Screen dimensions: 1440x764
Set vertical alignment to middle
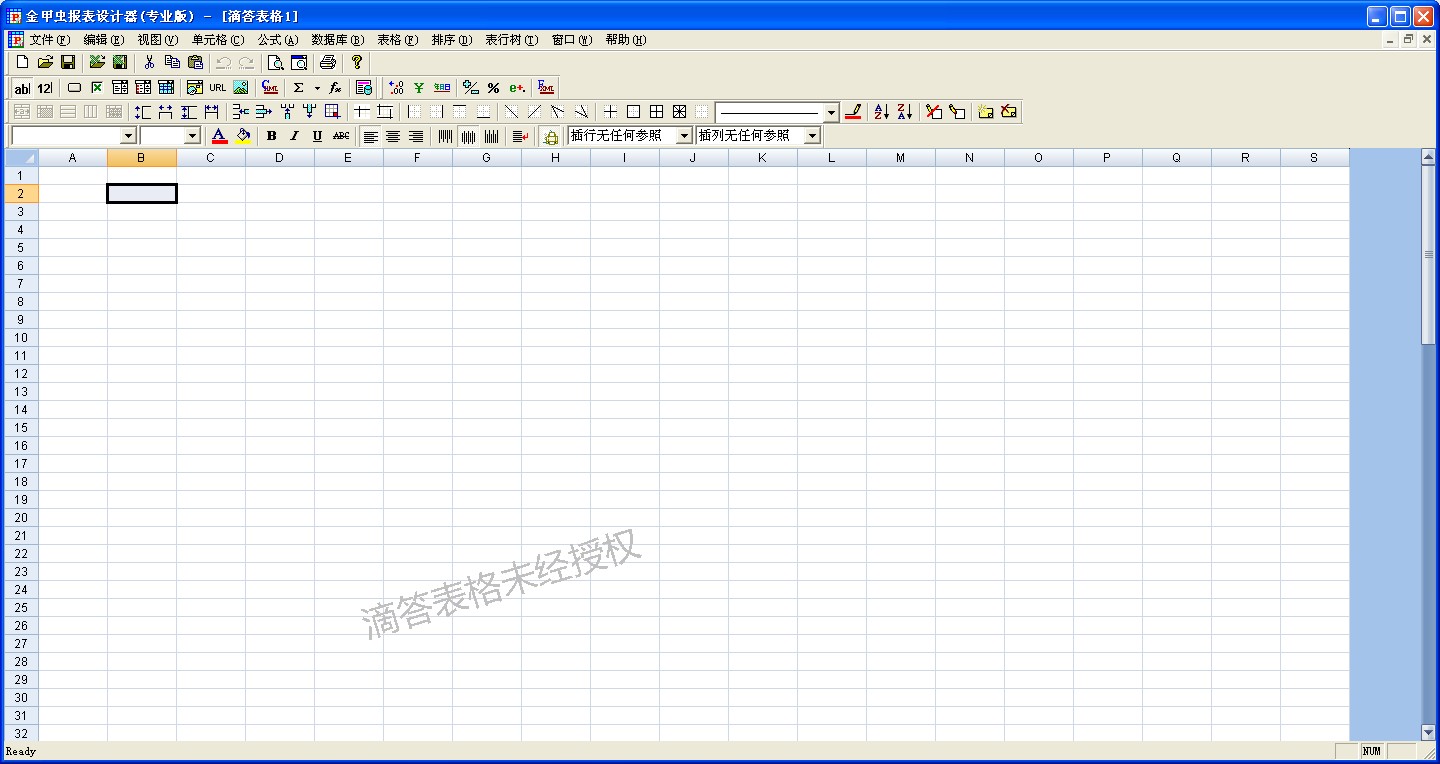[468, 136]
